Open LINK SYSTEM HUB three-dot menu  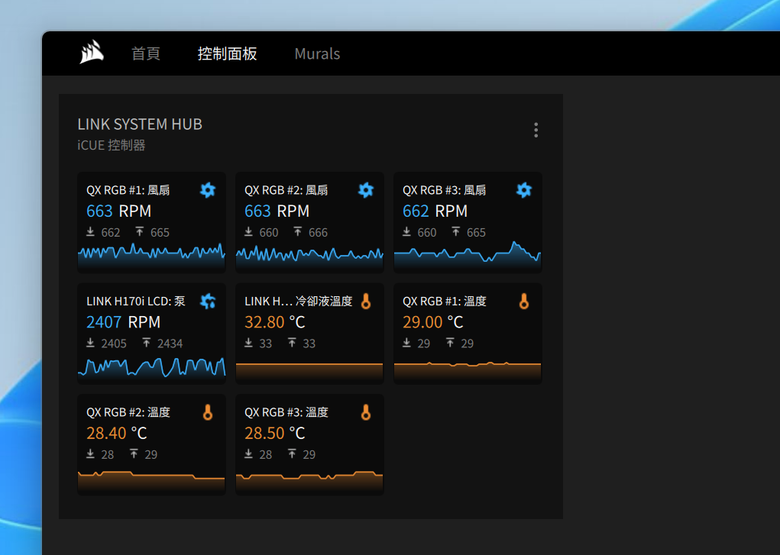[x=536, y=130]
